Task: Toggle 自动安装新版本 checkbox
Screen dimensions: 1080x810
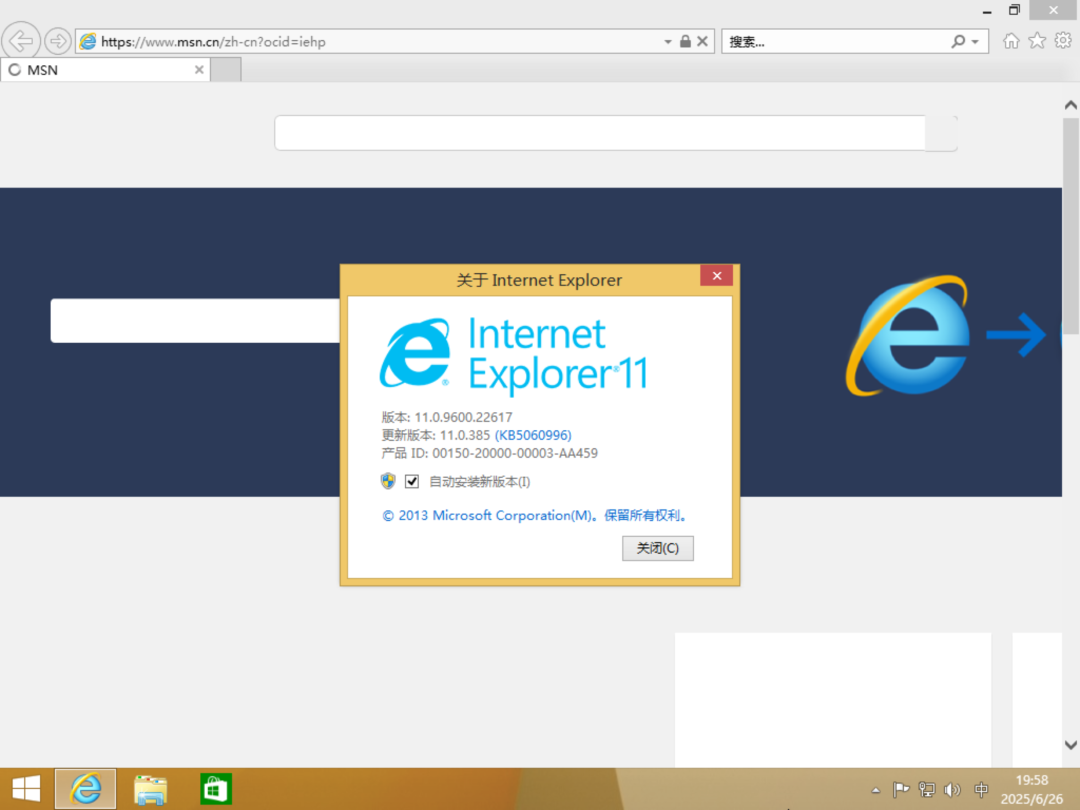Action: point(412,481)
